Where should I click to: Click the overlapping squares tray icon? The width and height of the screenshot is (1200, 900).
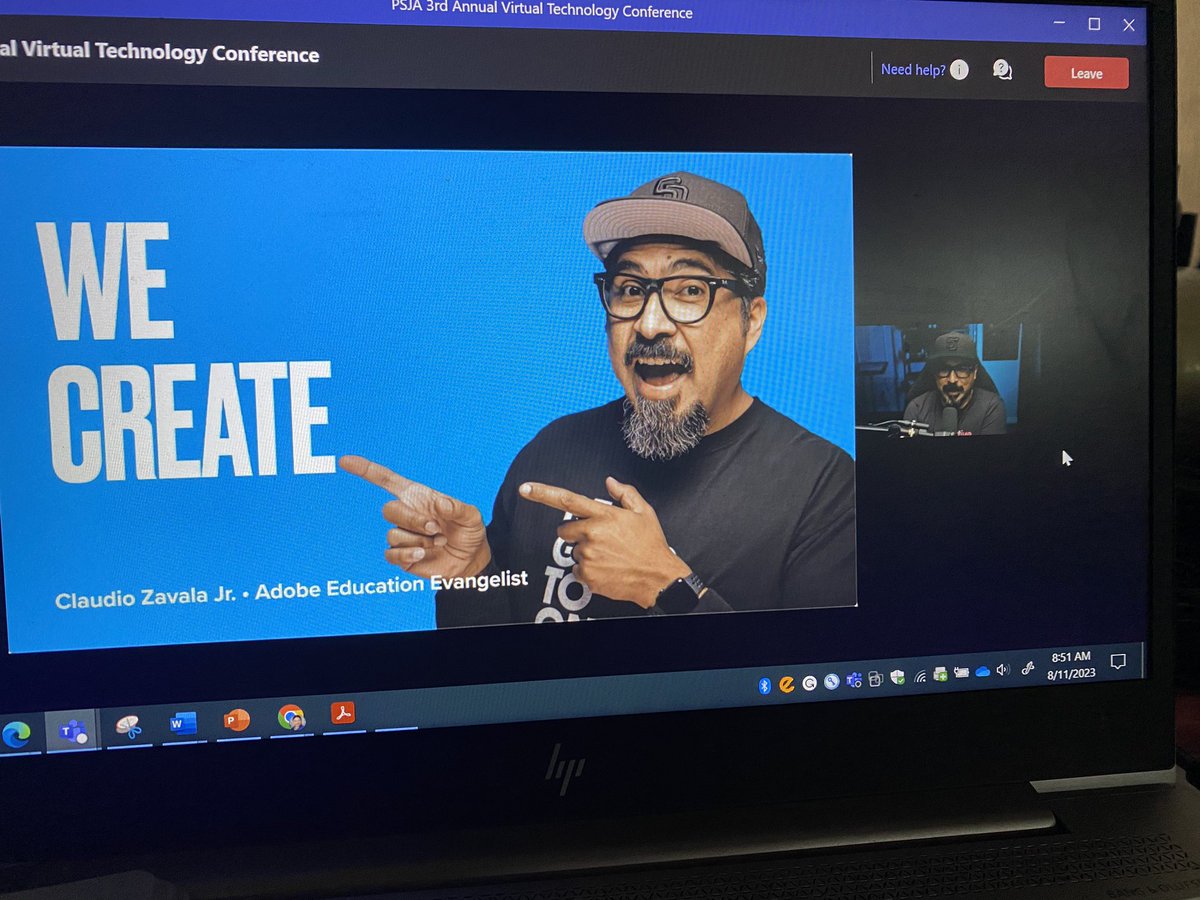pyautogui.click(x=876, y=679)
